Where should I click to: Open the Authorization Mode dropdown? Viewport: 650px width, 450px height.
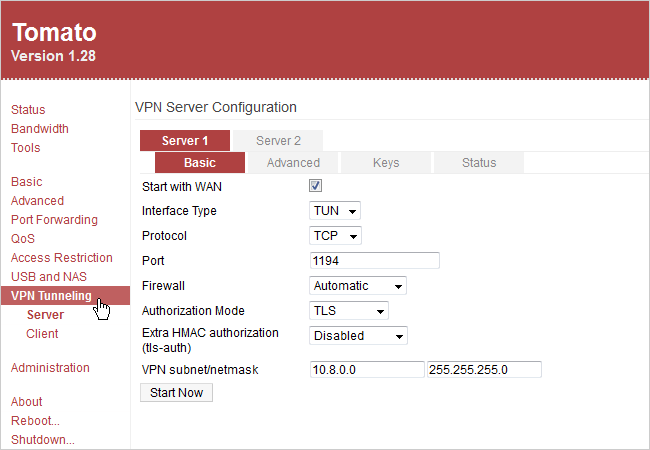pyautogui.click(x=349, y=311)
